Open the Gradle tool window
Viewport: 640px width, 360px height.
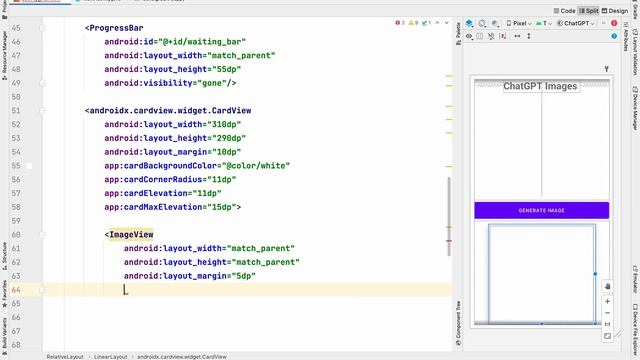(635, 10)
